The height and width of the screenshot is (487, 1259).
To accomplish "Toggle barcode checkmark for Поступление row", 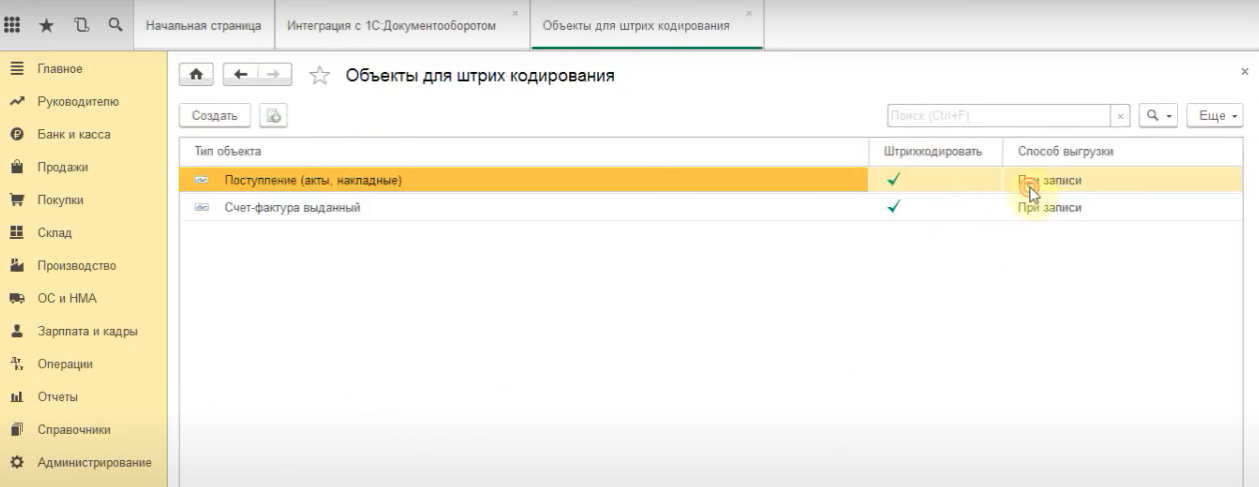I will (894, 180).
